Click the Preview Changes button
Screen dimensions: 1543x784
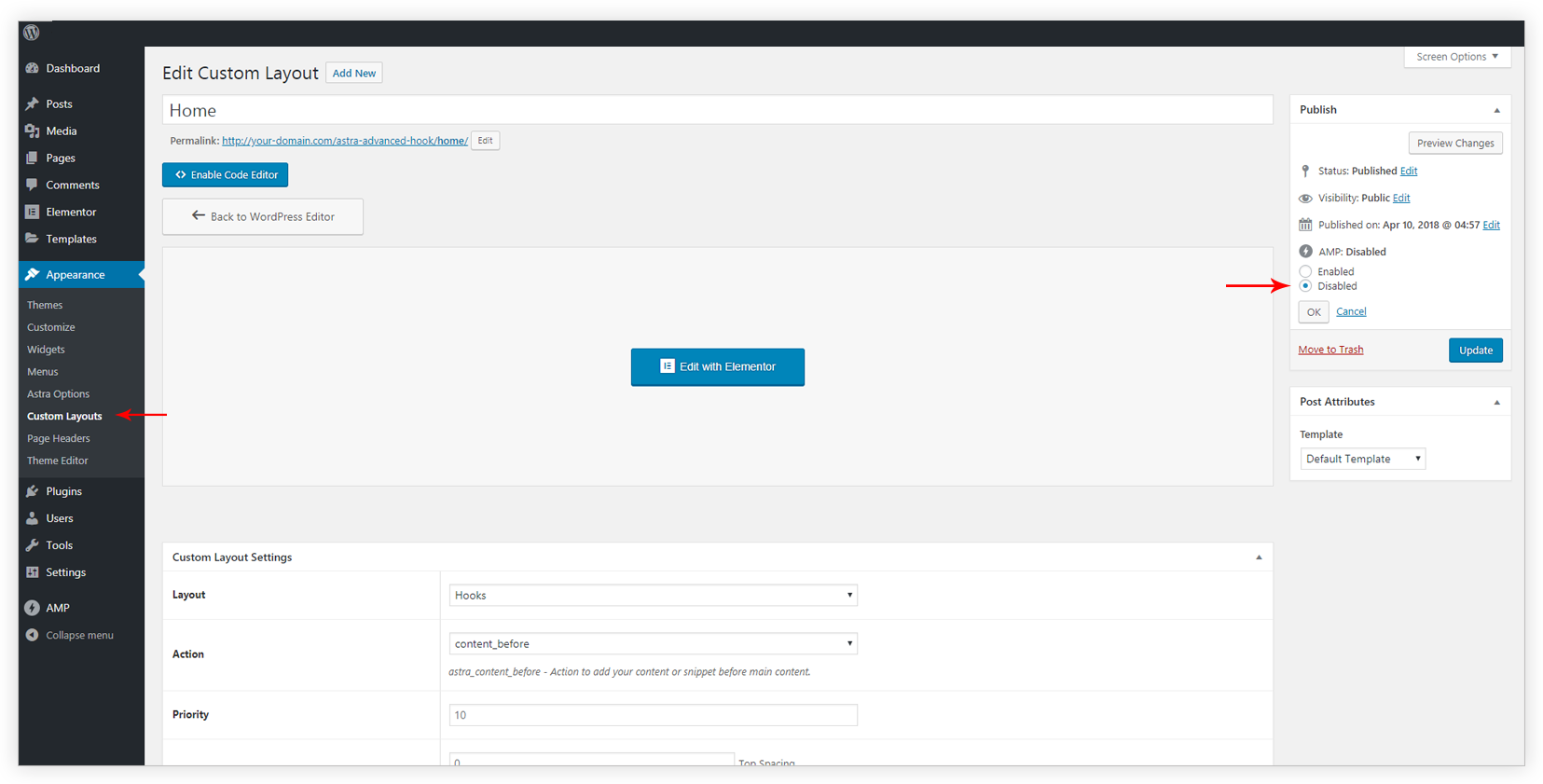[1455, 143]
